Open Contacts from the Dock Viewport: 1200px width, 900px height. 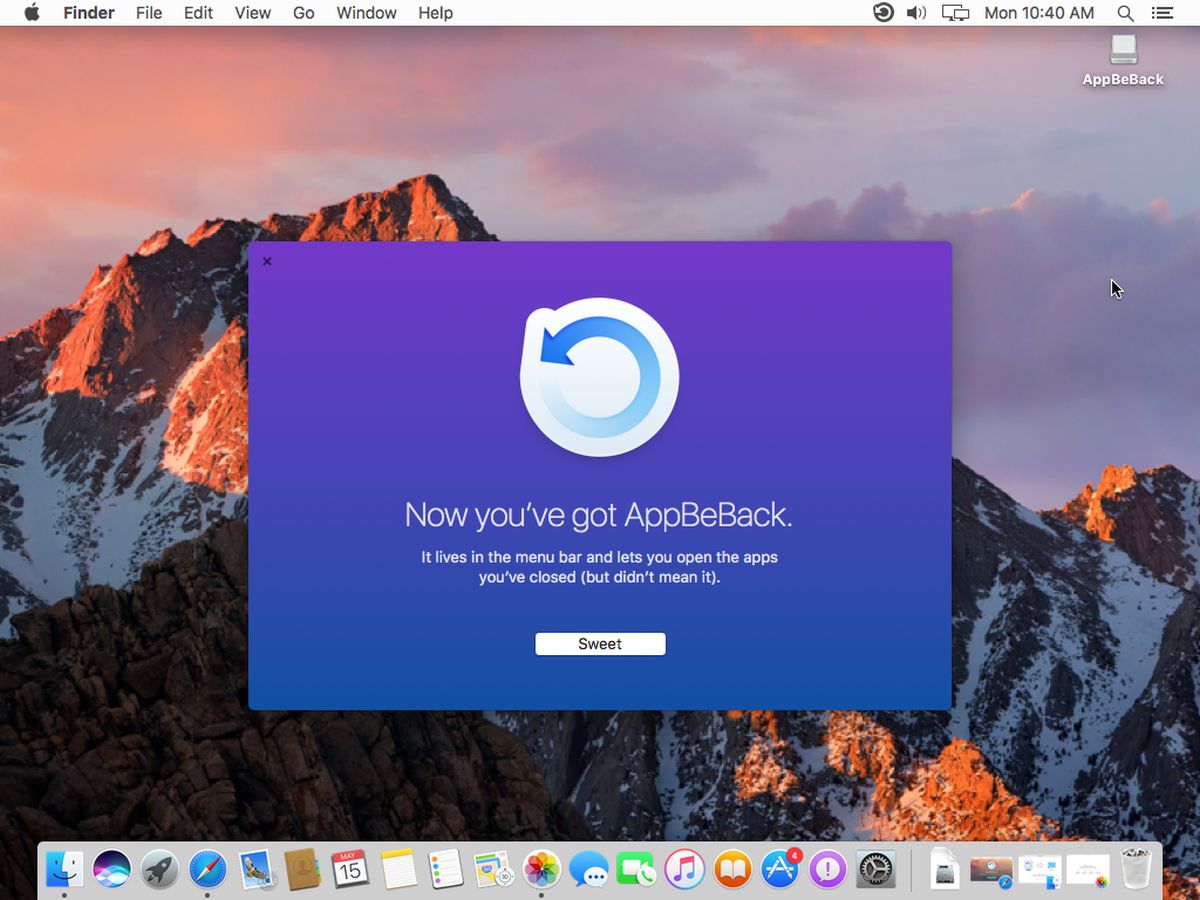point(302,869)
